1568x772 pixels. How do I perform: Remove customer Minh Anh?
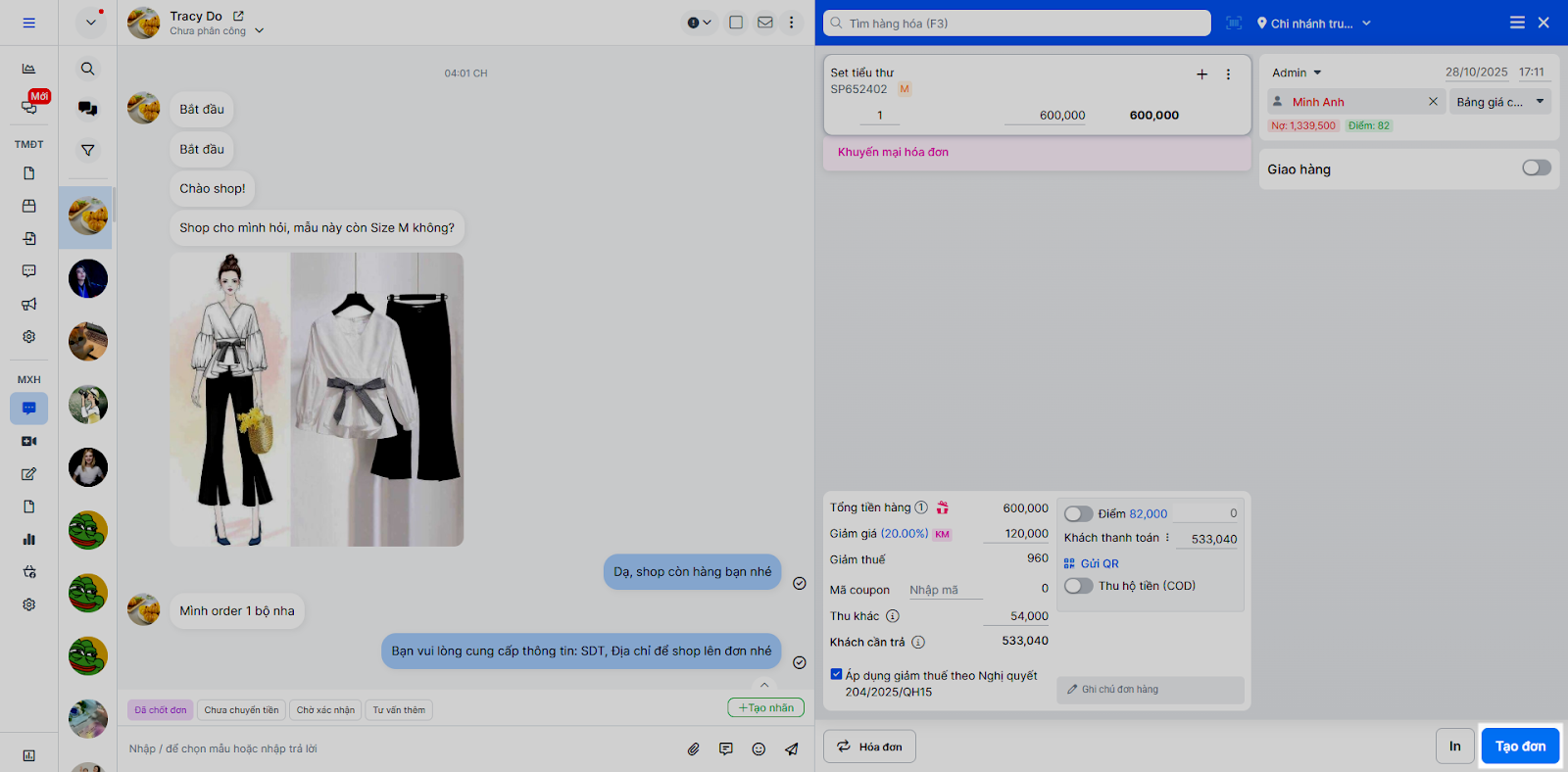pos(1433,101)
